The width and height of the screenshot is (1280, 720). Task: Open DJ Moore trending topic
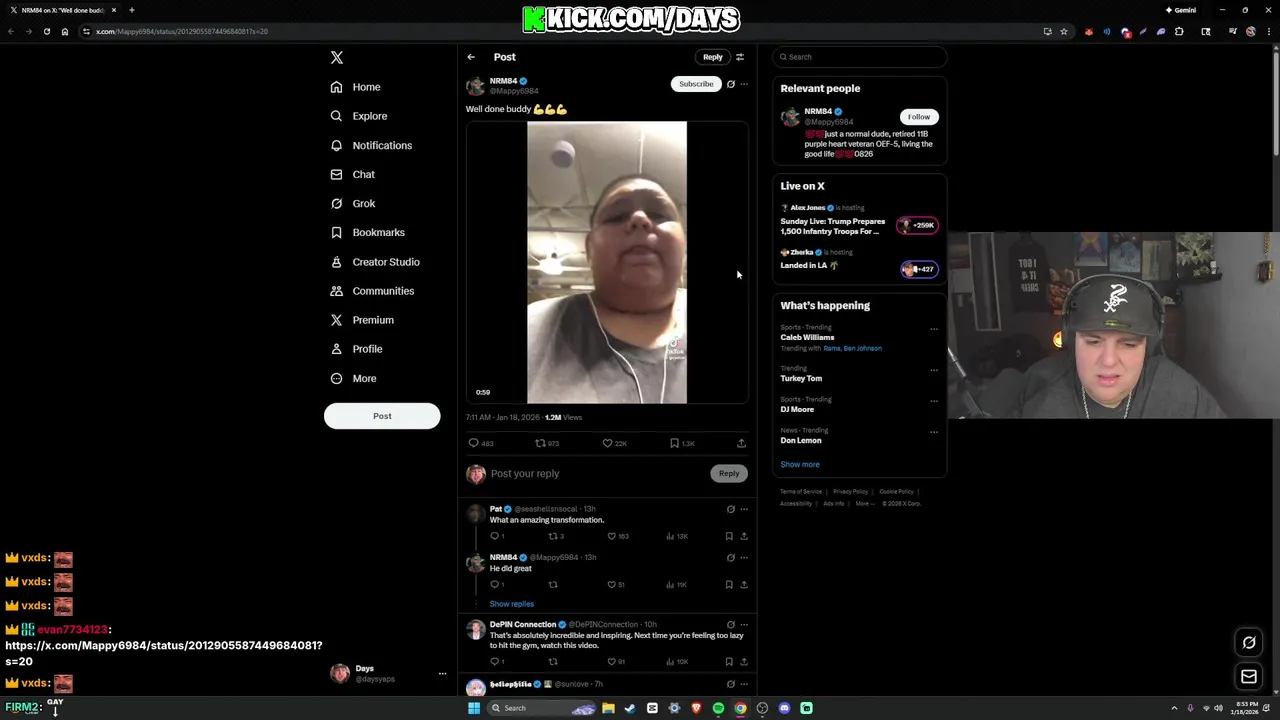[797, 409]
